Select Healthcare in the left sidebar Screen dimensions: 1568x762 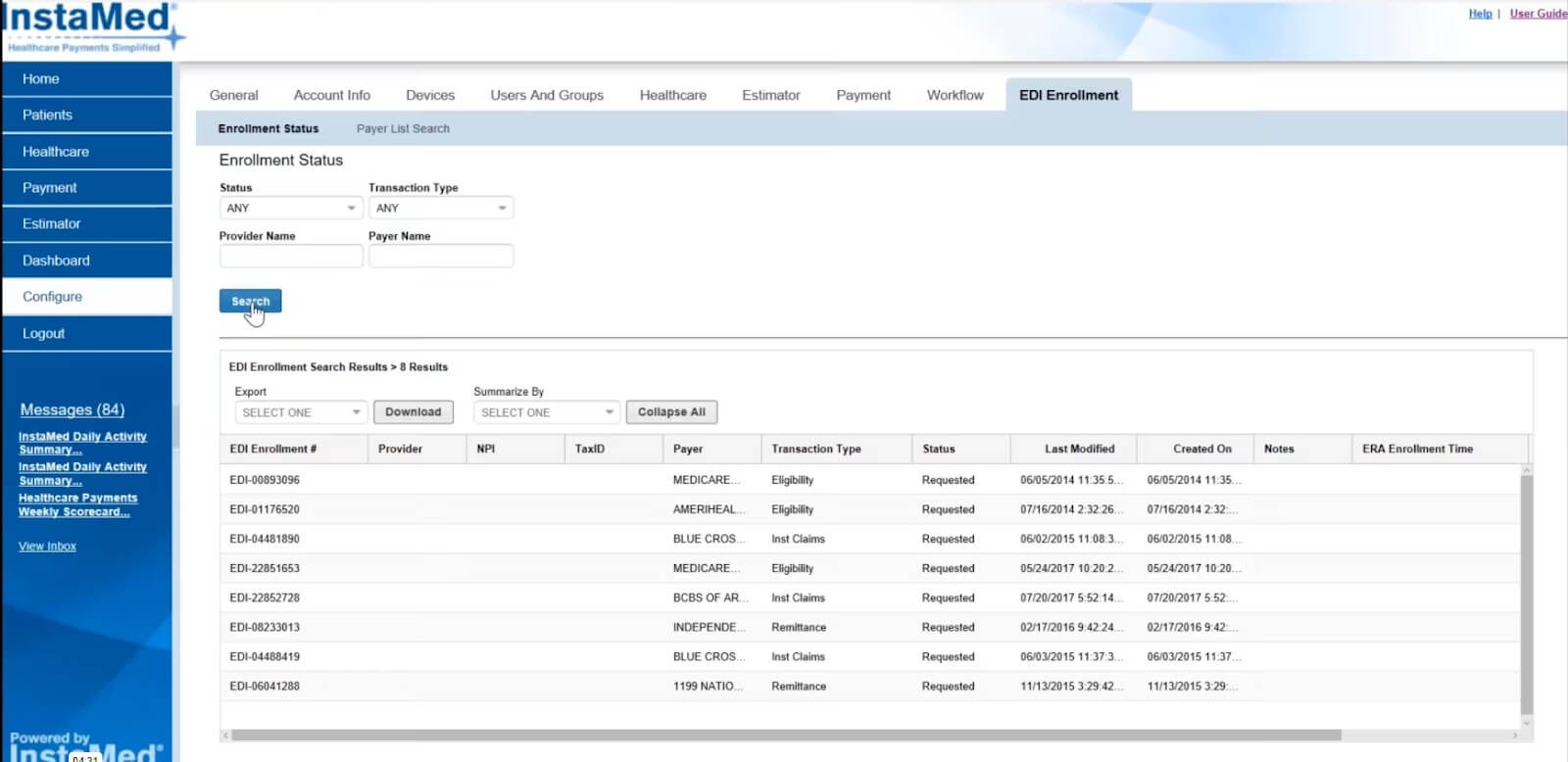[x=86, y=152]
